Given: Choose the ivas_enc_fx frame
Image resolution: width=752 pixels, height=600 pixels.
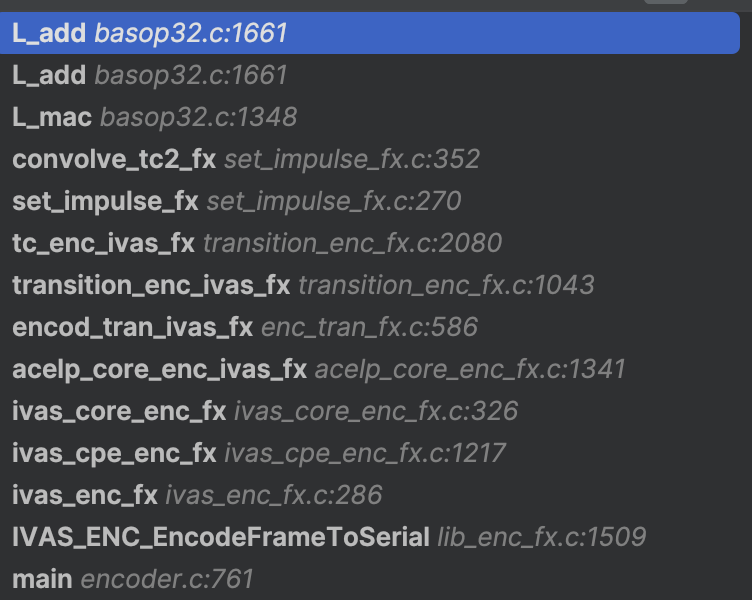Looking at the screenshot, I should click(x=84, y=495).
